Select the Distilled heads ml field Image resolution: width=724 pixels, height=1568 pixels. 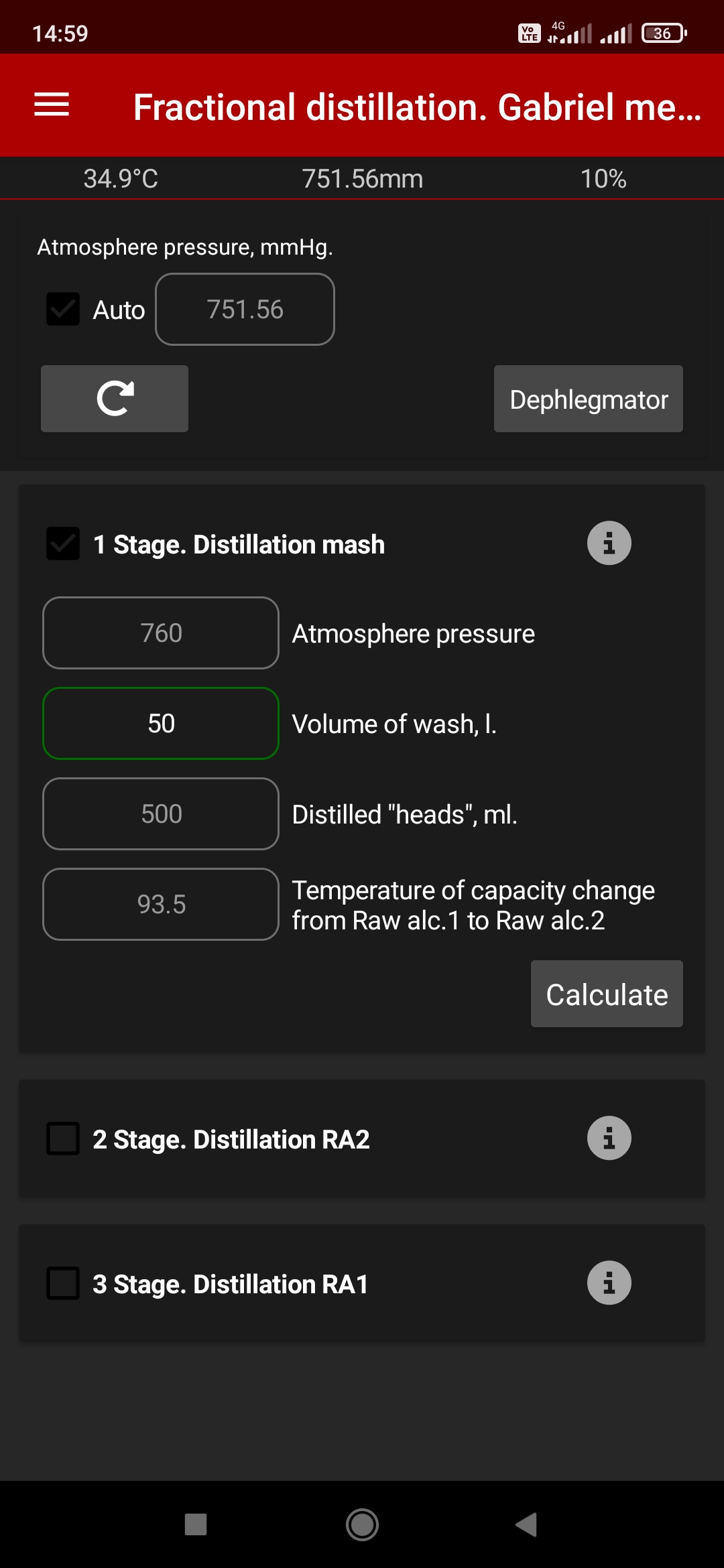pyautogui.click(x=161, y=814)
